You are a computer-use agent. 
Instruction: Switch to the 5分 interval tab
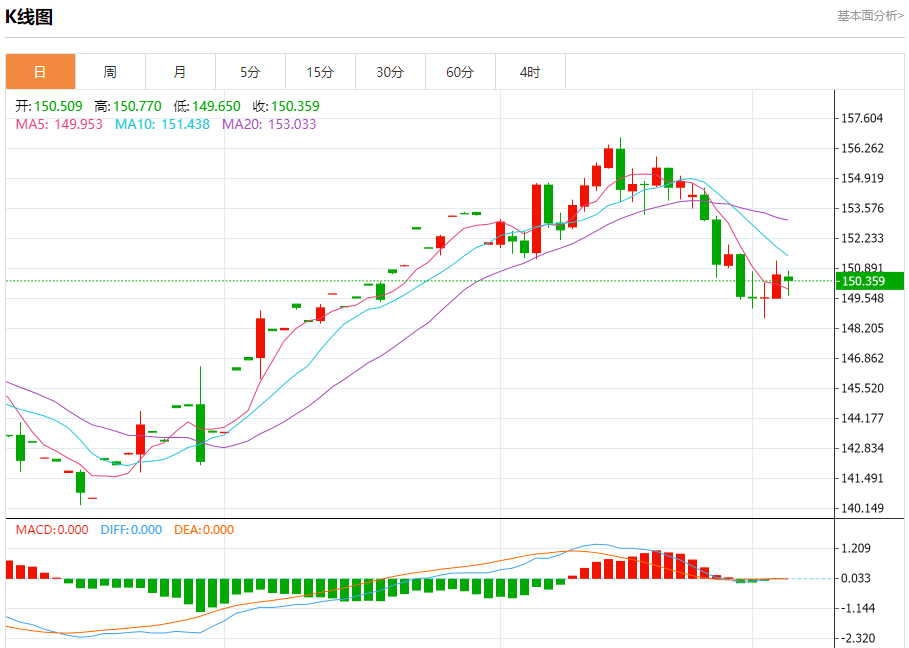250,72
